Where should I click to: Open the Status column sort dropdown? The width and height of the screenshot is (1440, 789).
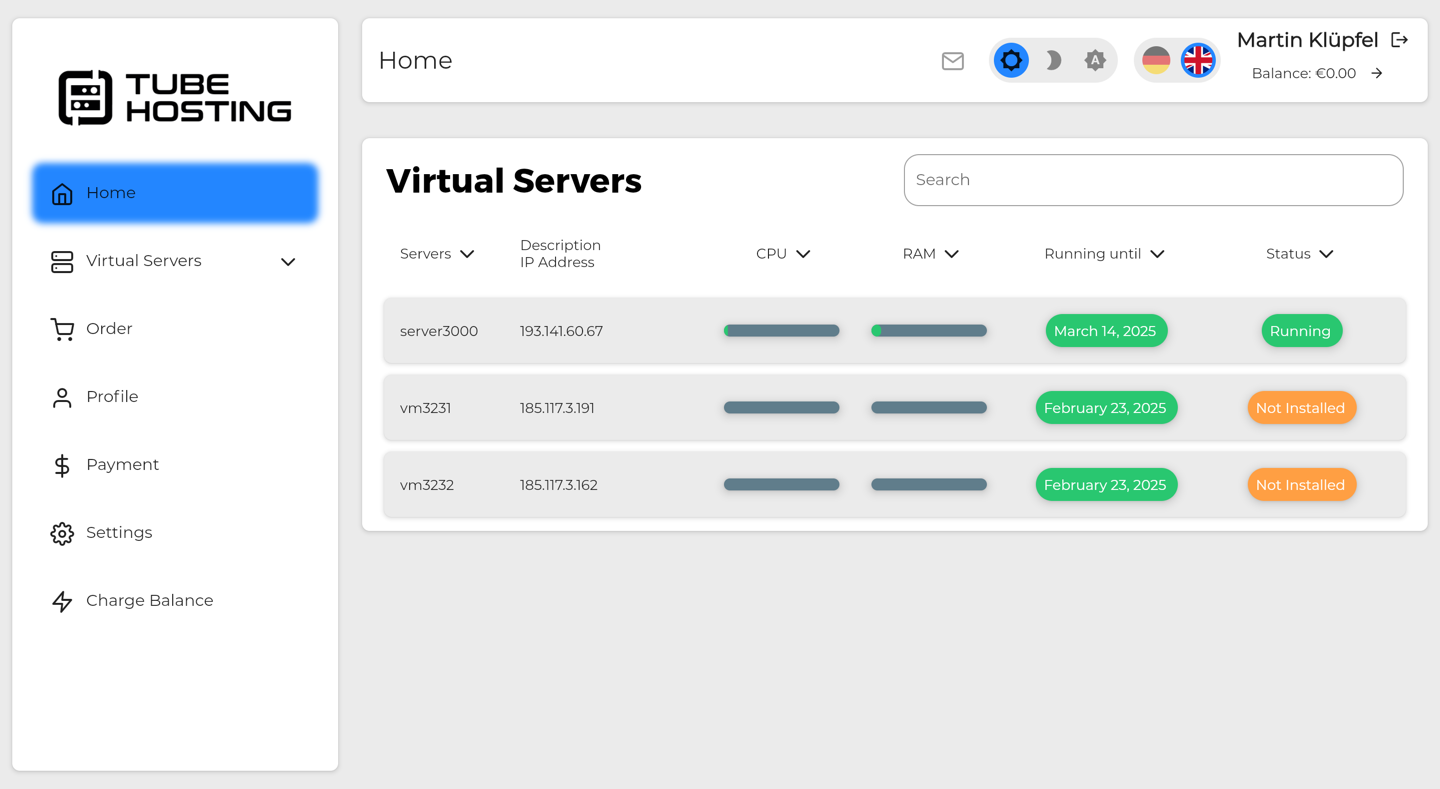click(x=1325, y=253)
